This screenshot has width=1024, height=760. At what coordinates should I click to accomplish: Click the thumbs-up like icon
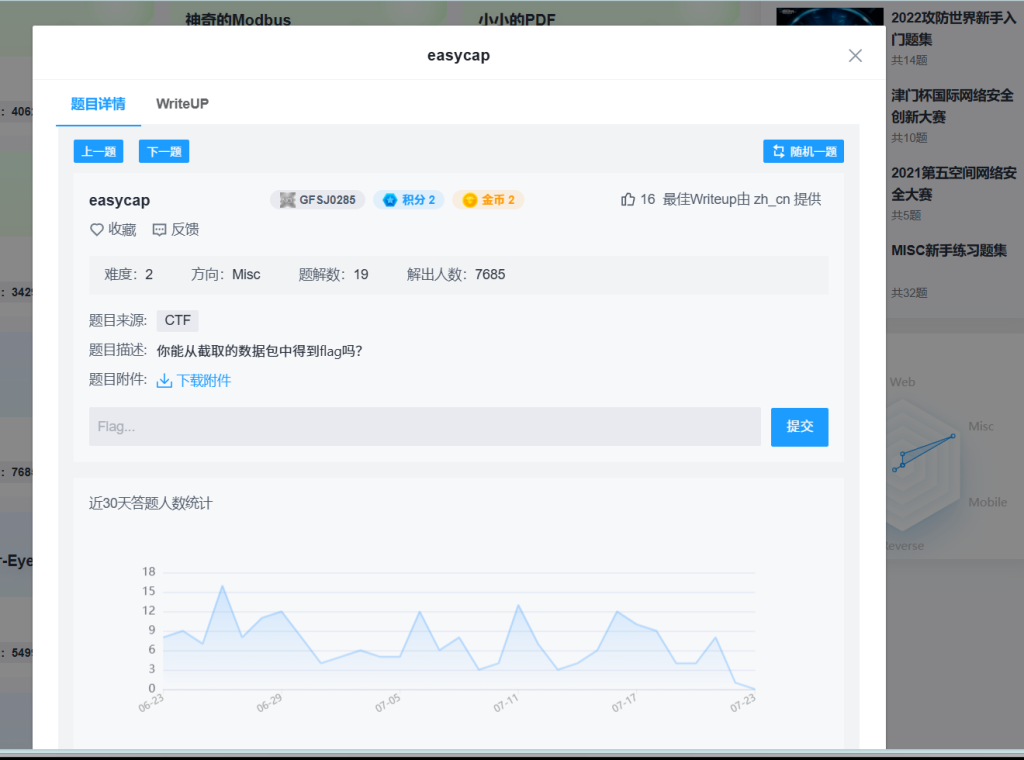[628, 200]
